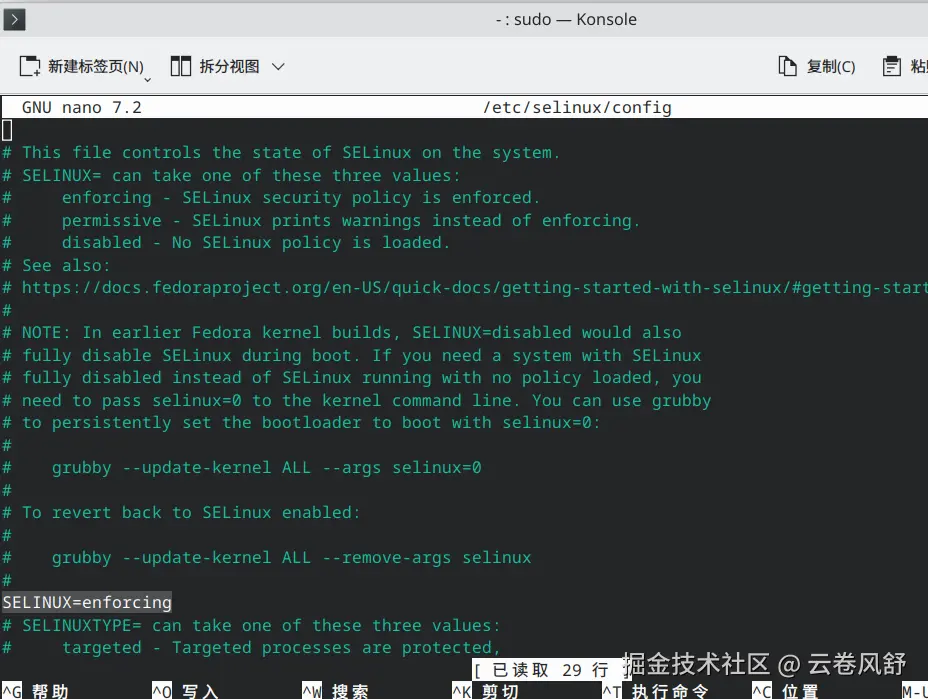Viewport: 928px width, 699px height.
Task: Click the /etc/selinux/config file title
Action: pyautogui.click(x=577, y=108)
